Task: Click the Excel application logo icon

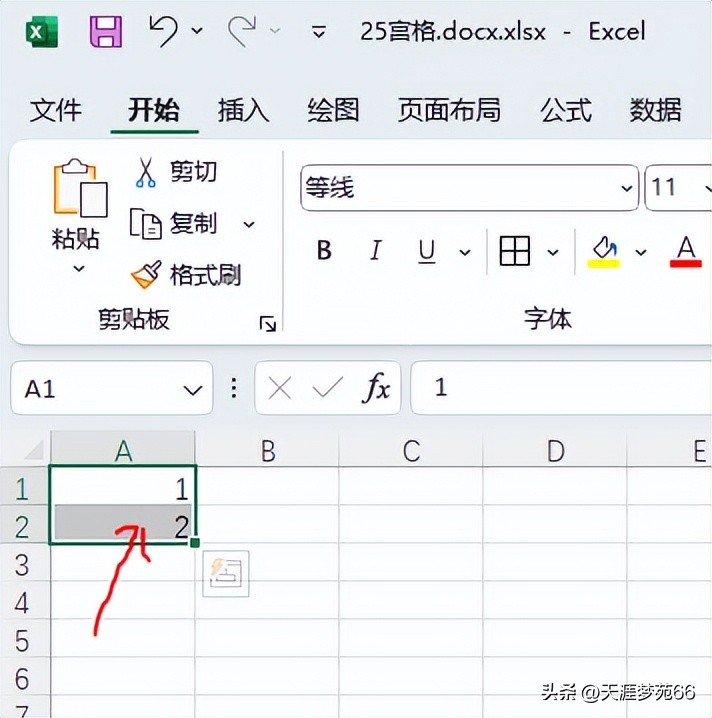Action: click(x=42, y=32)
